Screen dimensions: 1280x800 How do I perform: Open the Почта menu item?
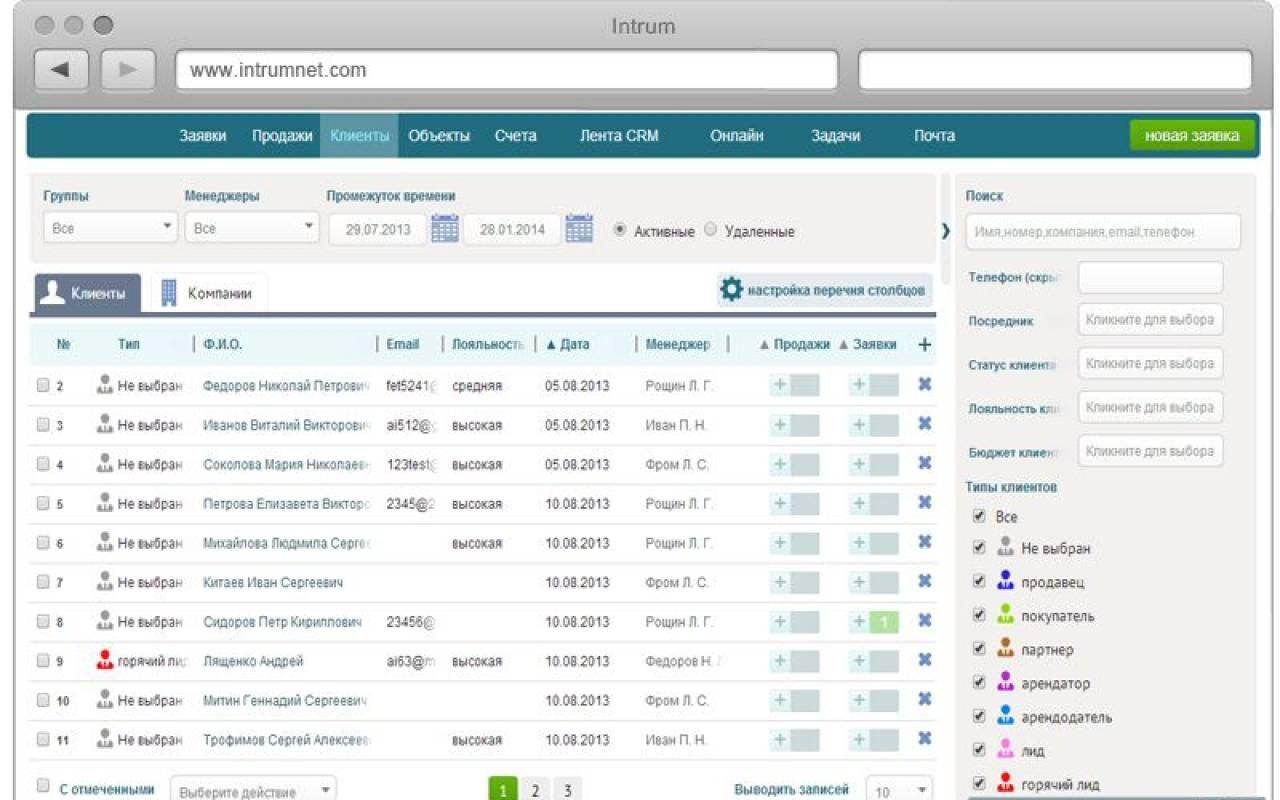934,136
